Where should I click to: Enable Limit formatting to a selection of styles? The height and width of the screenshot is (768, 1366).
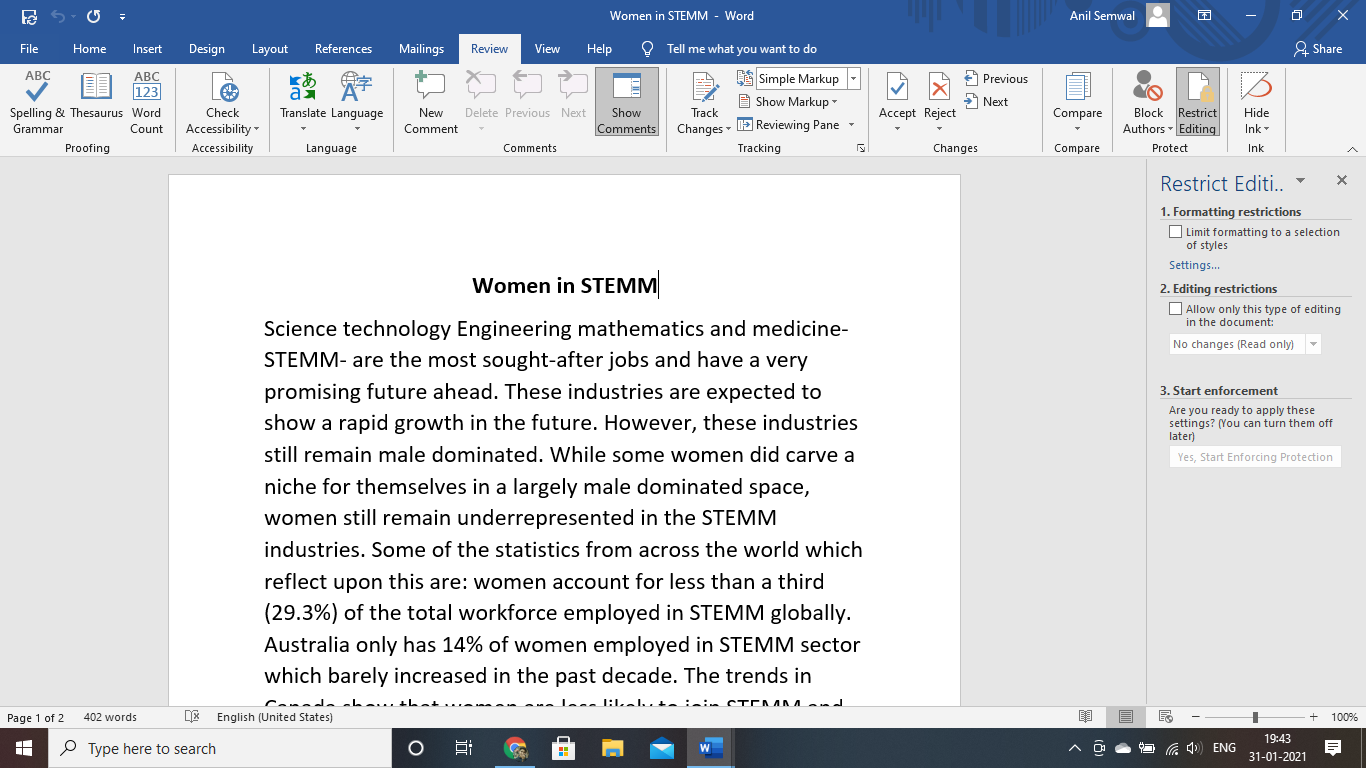(x=1176, y=232)
